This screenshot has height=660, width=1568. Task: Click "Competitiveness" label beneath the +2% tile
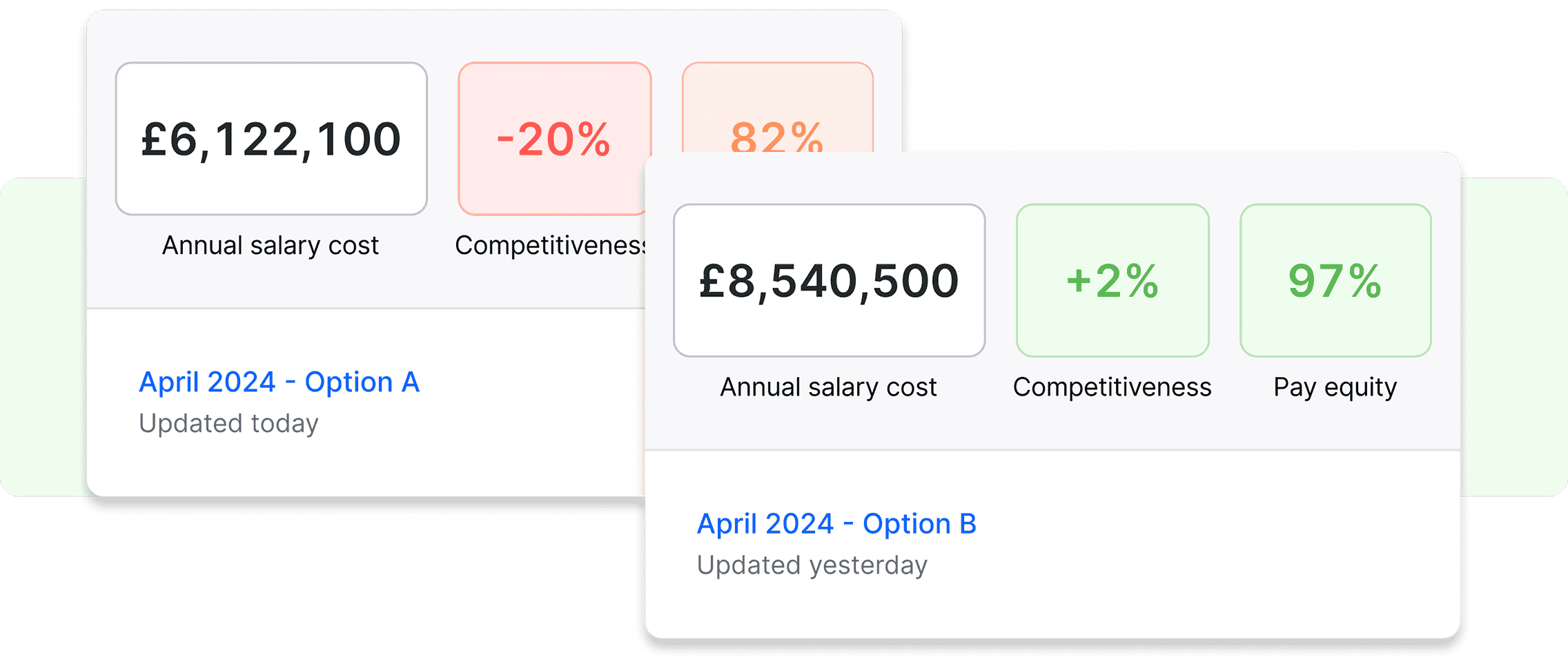[1112, 387]
